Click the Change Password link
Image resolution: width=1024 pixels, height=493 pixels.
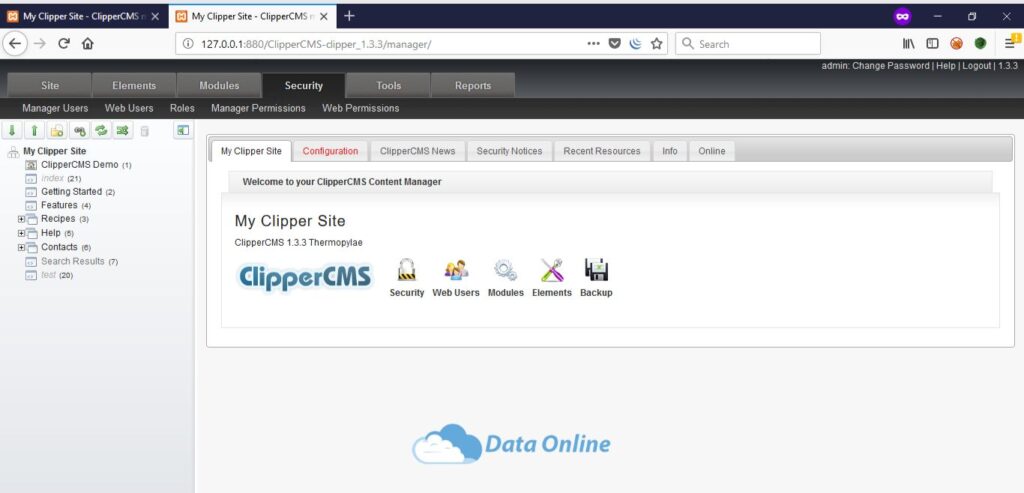click(890, 66)
